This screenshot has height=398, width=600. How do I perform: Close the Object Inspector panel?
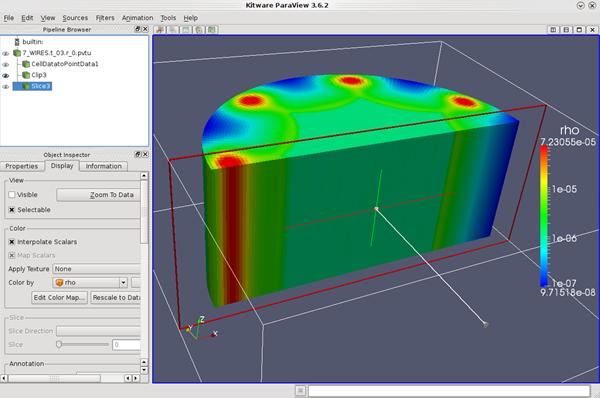tap(145, 154)
